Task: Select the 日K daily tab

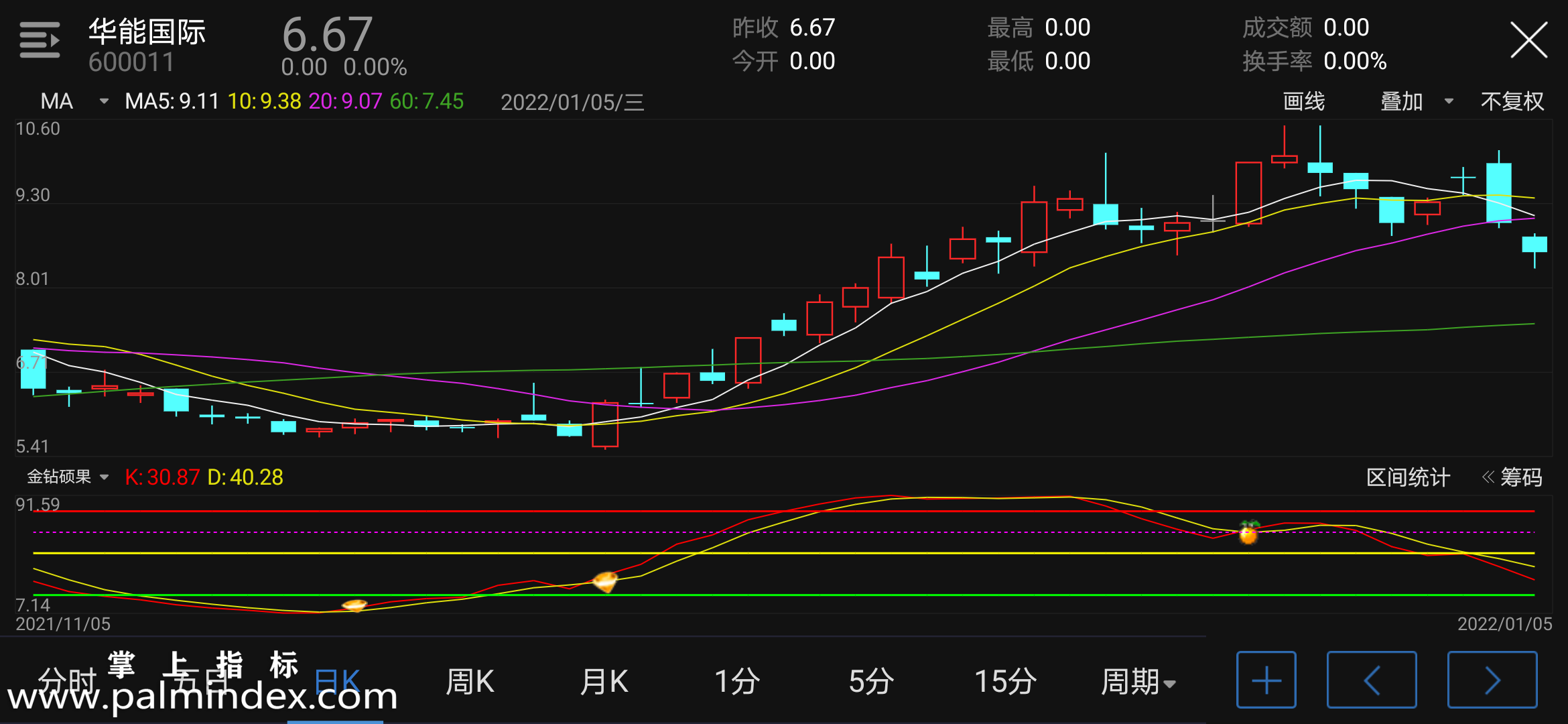Action: coord(337,682)
